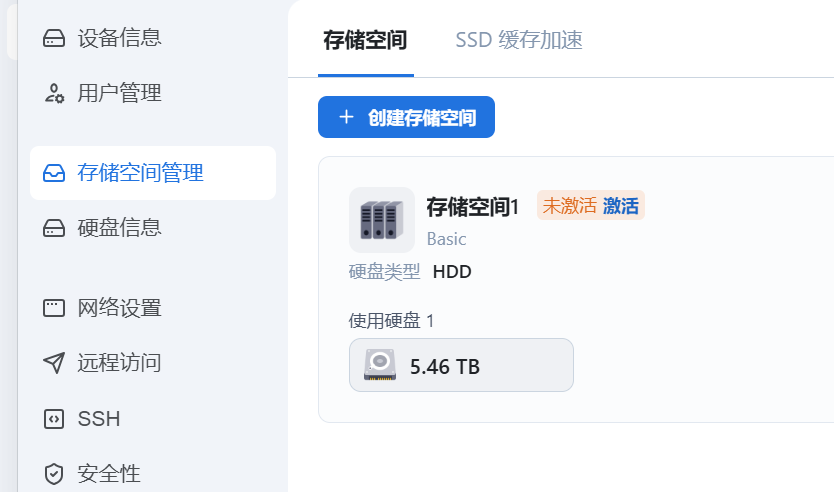The height and width of the screenshot is (492, 834).
Task: Click the SSH code icon
Action: point(54,419)
